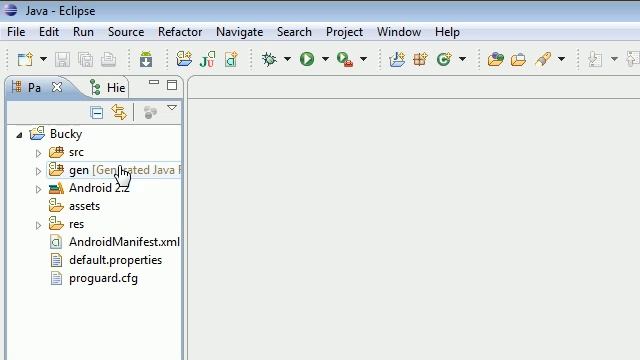Click the Search flashlight icon
The width and height of the screenshot is (640, 360).
tap(543, 60)
